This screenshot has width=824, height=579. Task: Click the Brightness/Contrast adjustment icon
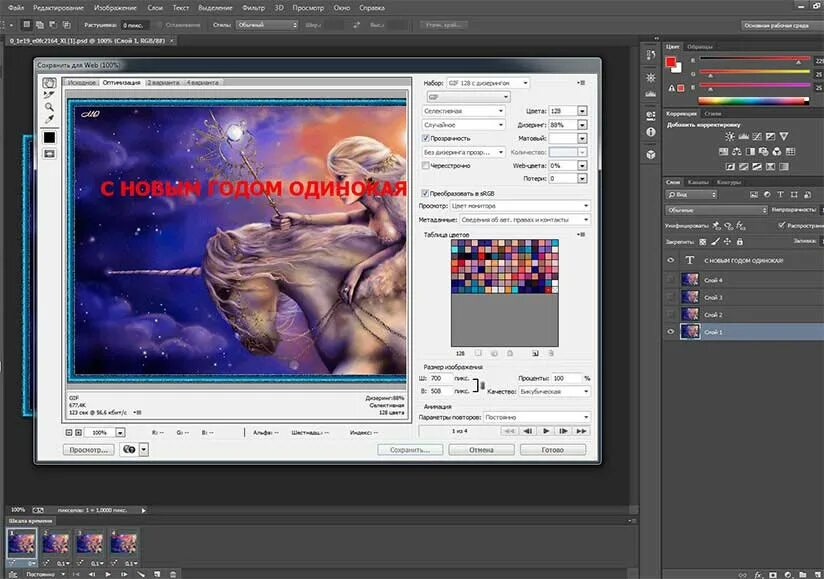tap(729, 137)
